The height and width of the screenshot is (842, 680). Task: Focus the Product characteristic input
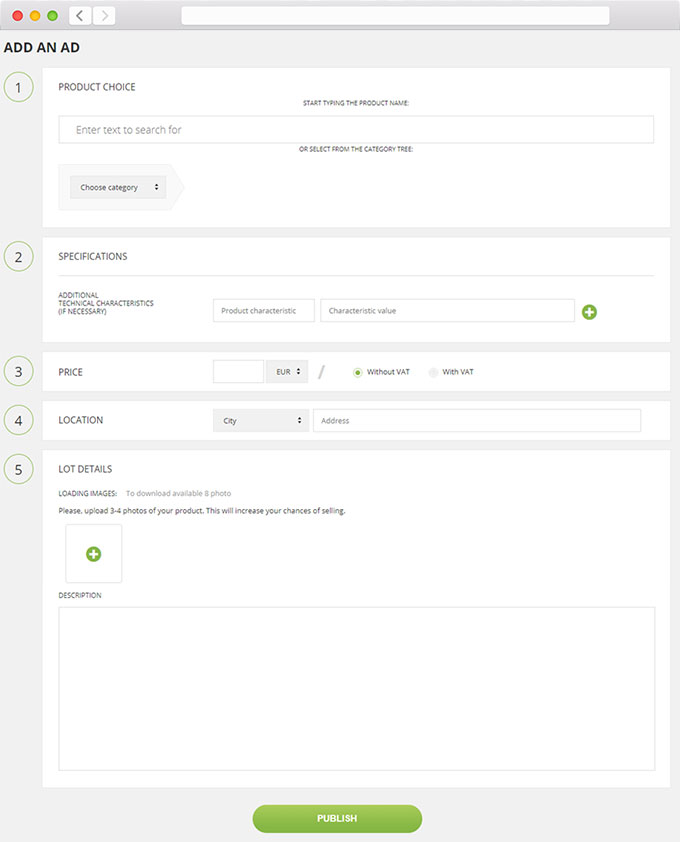pyautogui.click(x=264, y=311)
